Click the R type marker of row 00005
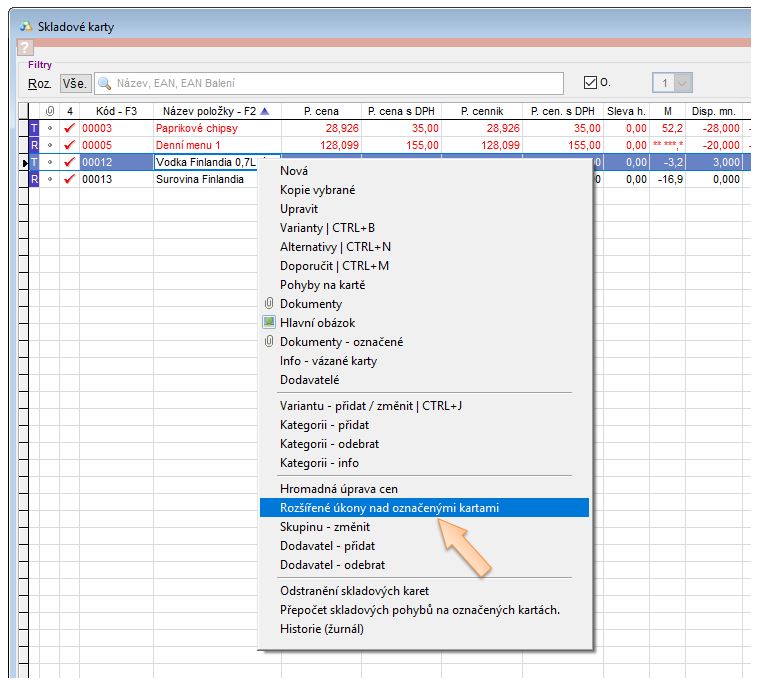The image size is (758, 690). (33, 146)
